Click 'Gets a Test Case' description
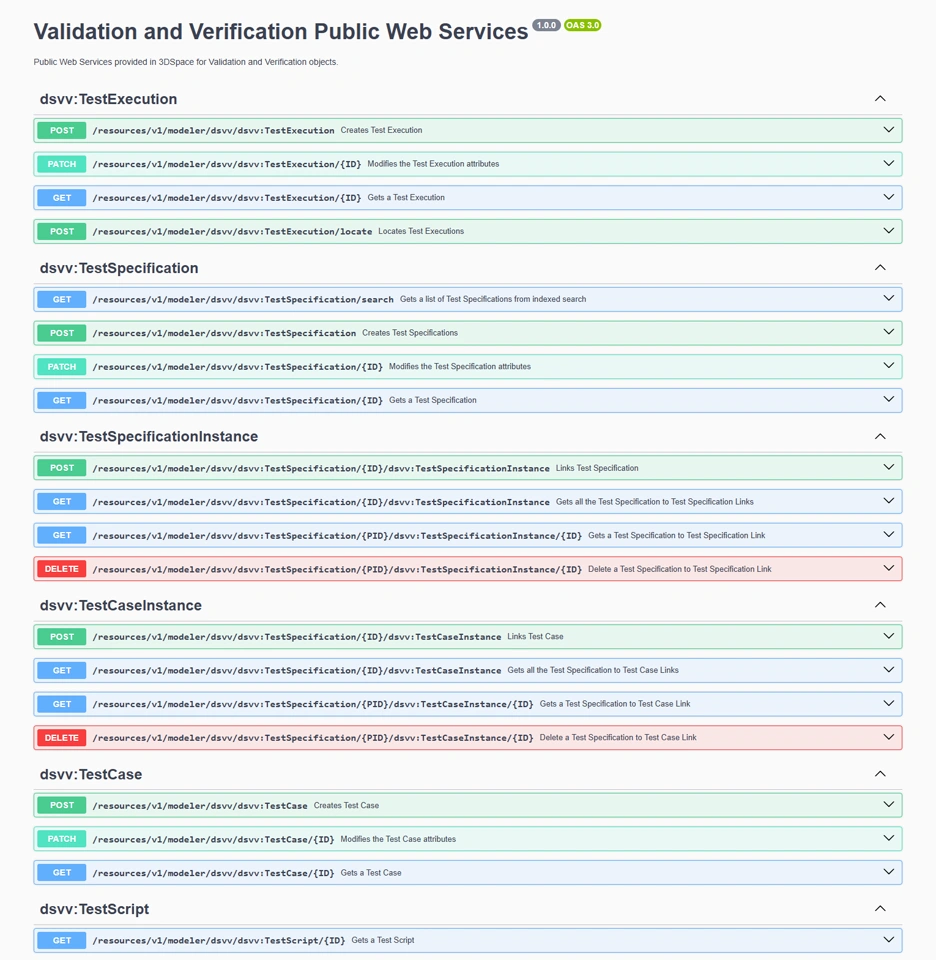This screenshot has height=960, width=936. point(371,872)
